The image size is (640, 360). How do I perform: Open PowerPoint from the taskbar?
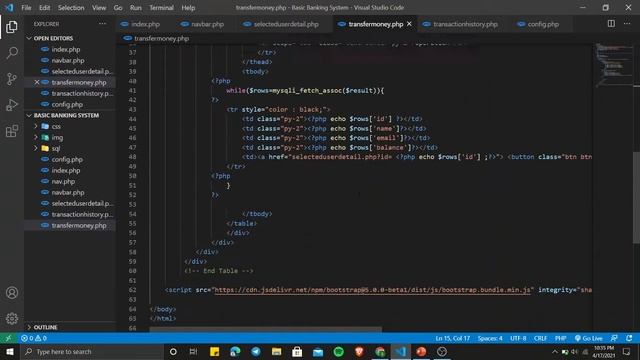[x=421, y=351]
